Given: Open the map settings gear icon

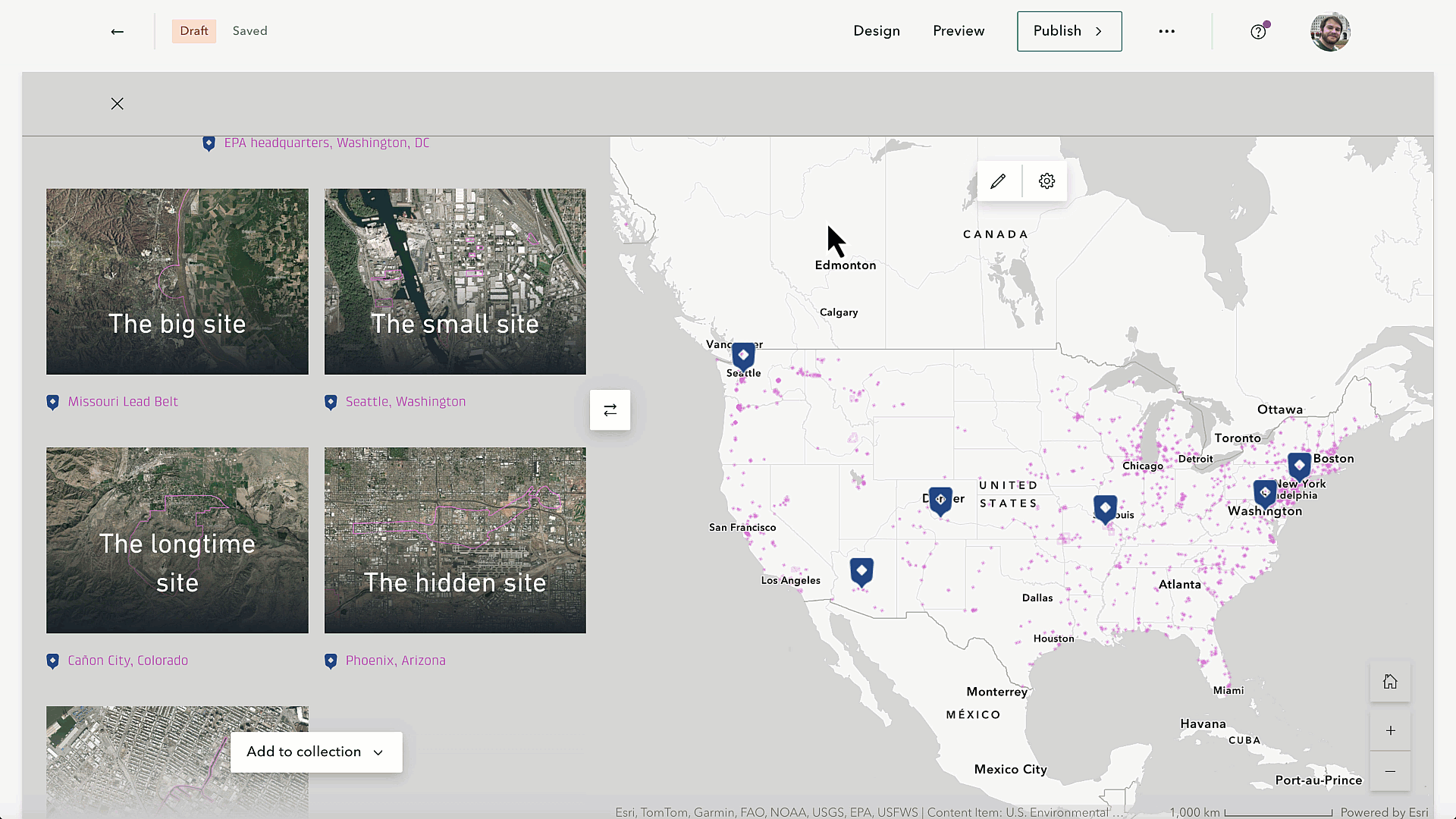Looking at the screenshot, I should pyautogui.click(x=1046, y=180).
